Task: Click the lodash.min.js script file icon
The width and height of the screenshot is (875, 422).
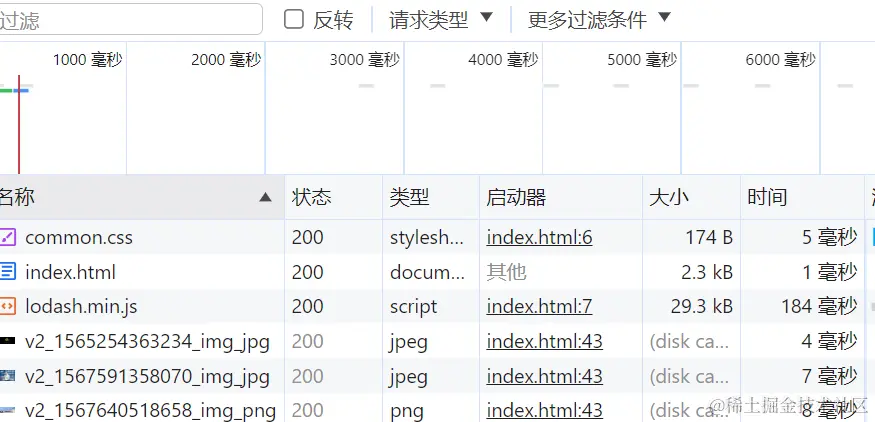Action: click(x=7, y=306)
